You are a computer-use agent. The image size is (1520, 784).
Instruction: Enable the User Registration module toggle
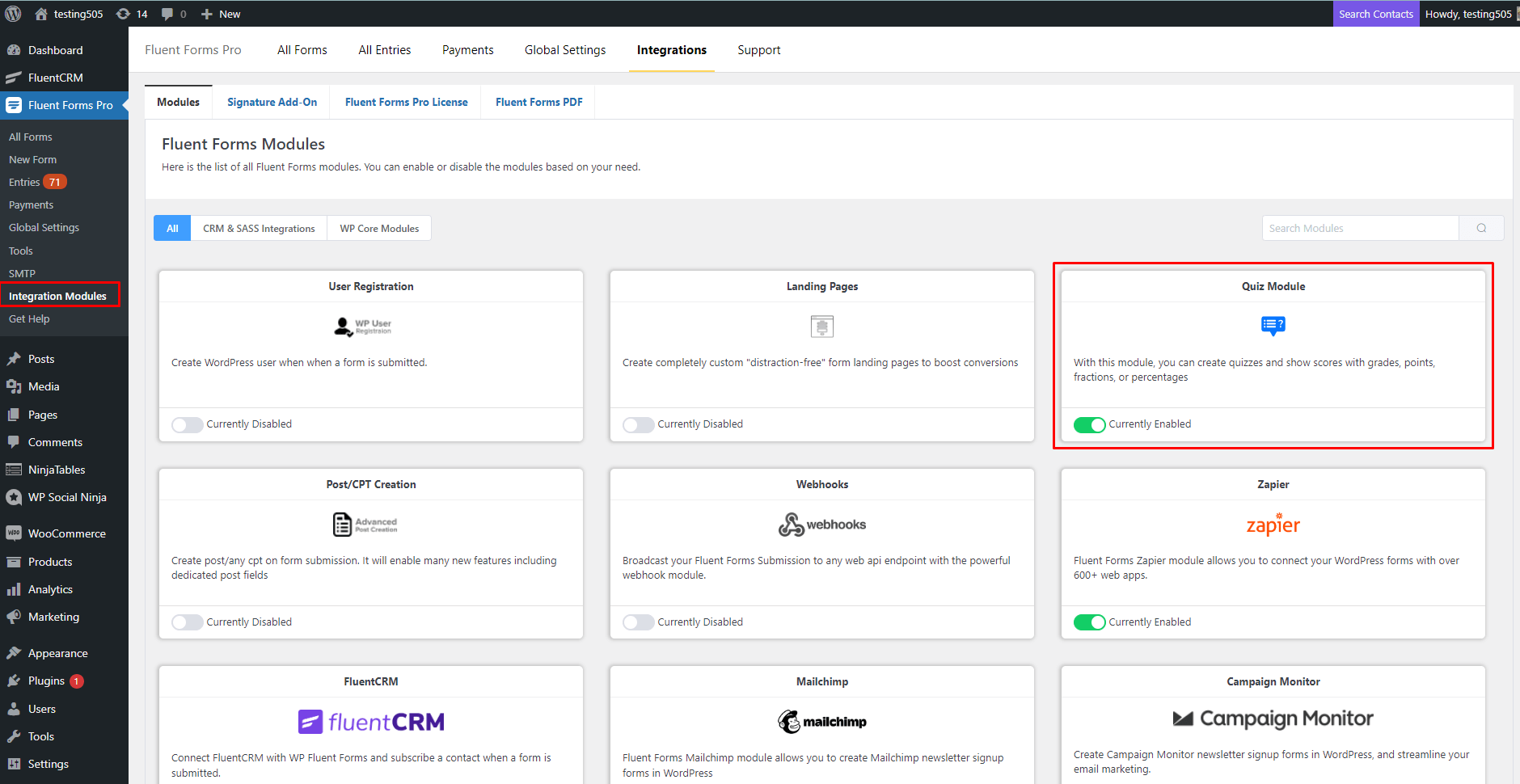point(188,424)
